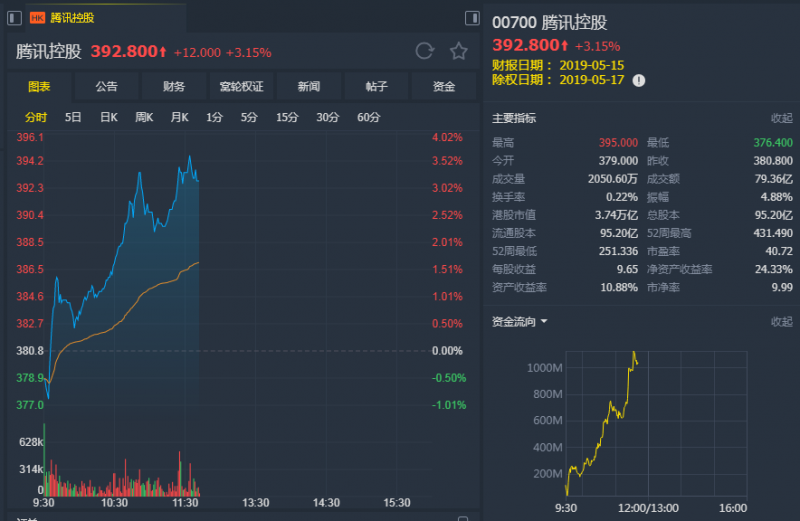Toggle the left sidebar panel icon
The image size is (800, 521).
(14, 18)
